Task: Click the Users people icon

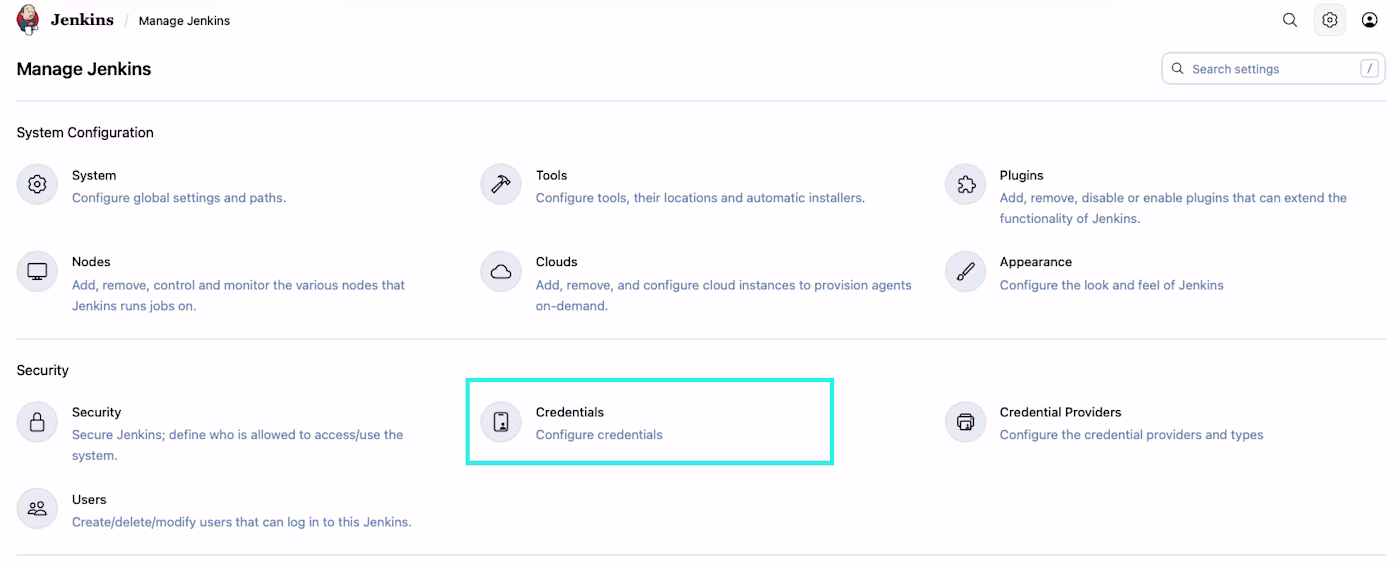Action: click(x=38, y=509)
